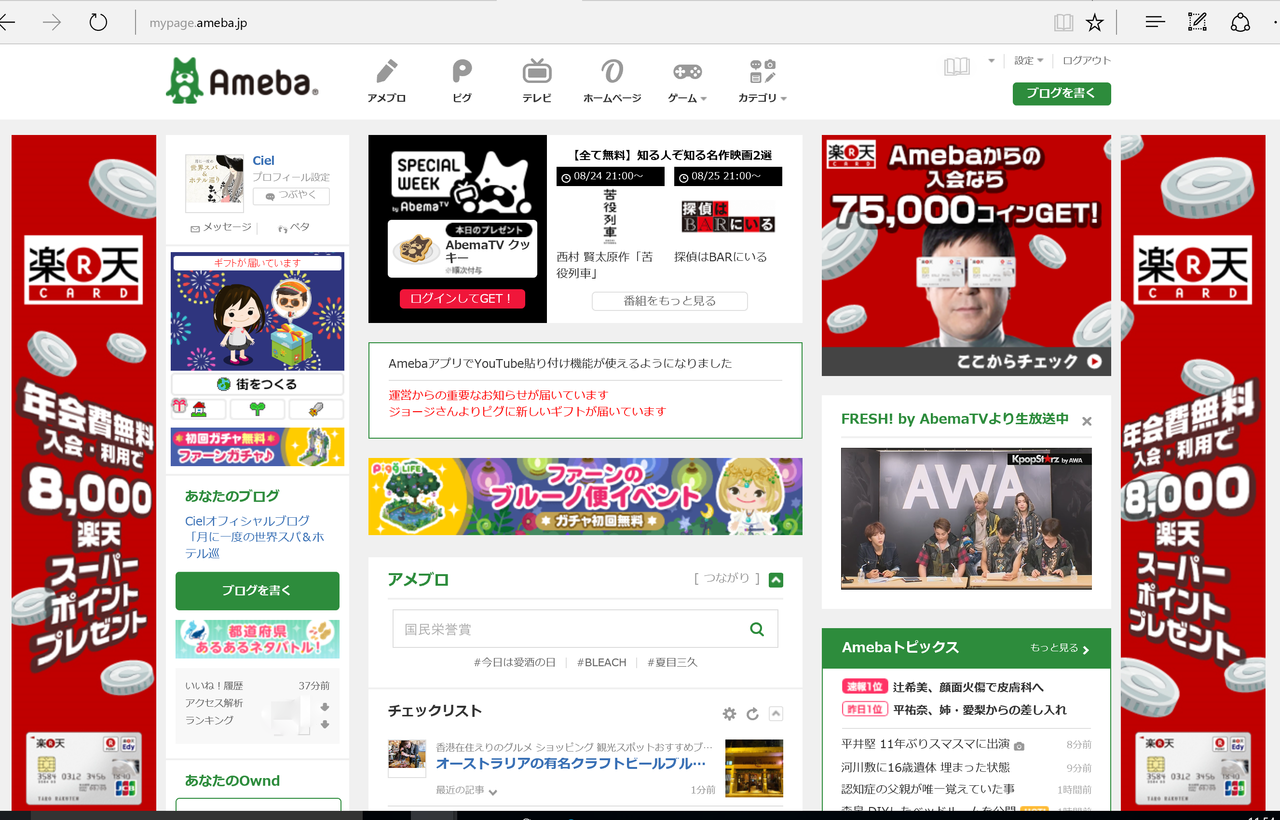Click the sidebar ブログを書く button
The height and width of the screenshot is (820, 1280).
tap(257, 591)
